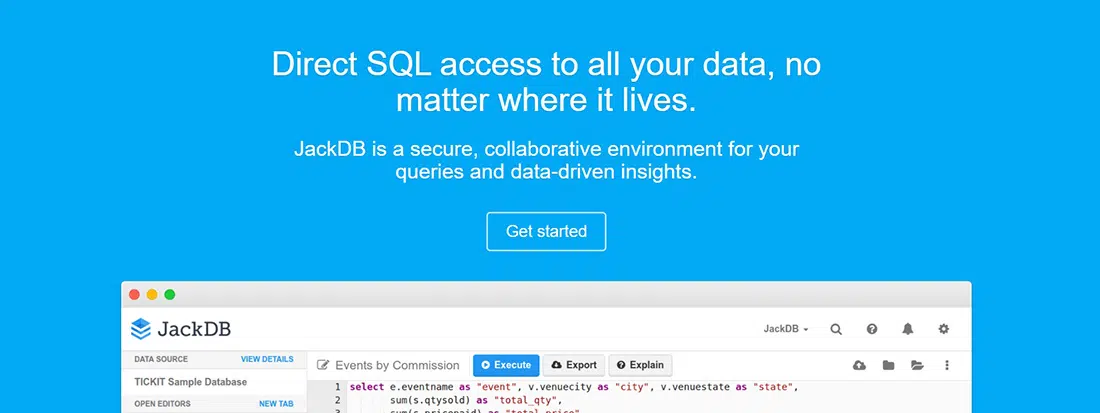Click the closed folder icon
The width and height of the screenshot is (1100, 413).
pyautogui.click(x=888, y=365)
